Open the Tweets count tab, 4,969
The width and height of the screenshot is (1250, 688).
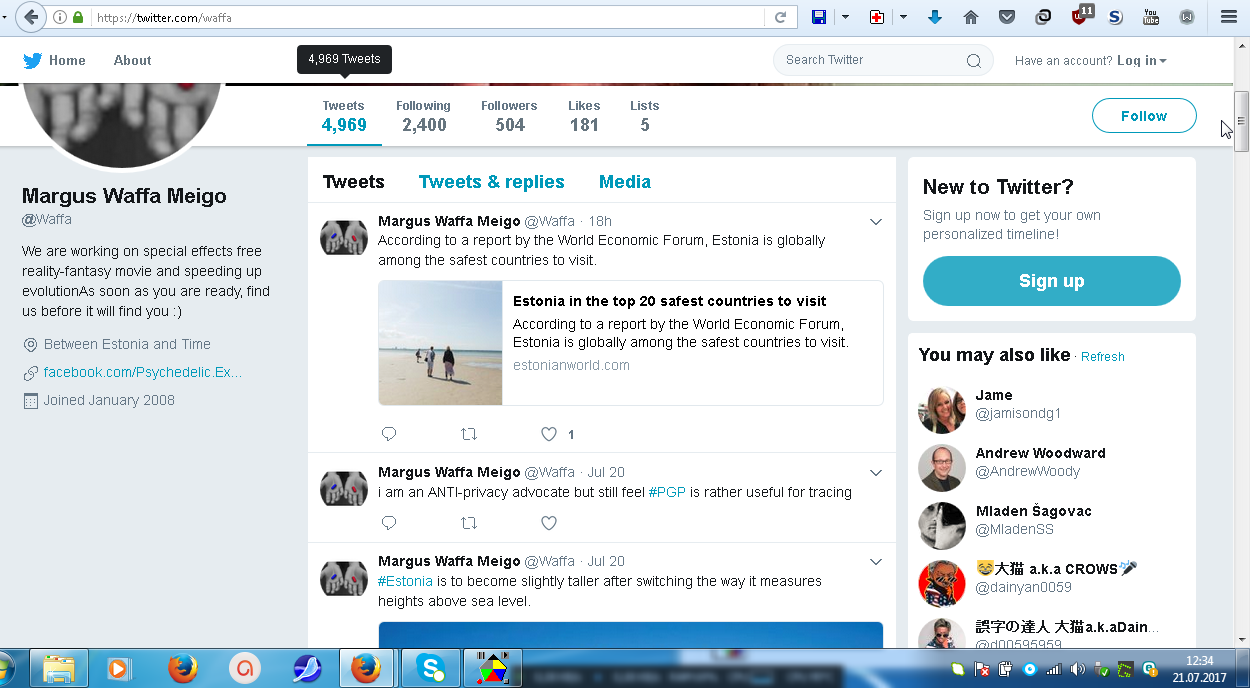click(344, 117)
